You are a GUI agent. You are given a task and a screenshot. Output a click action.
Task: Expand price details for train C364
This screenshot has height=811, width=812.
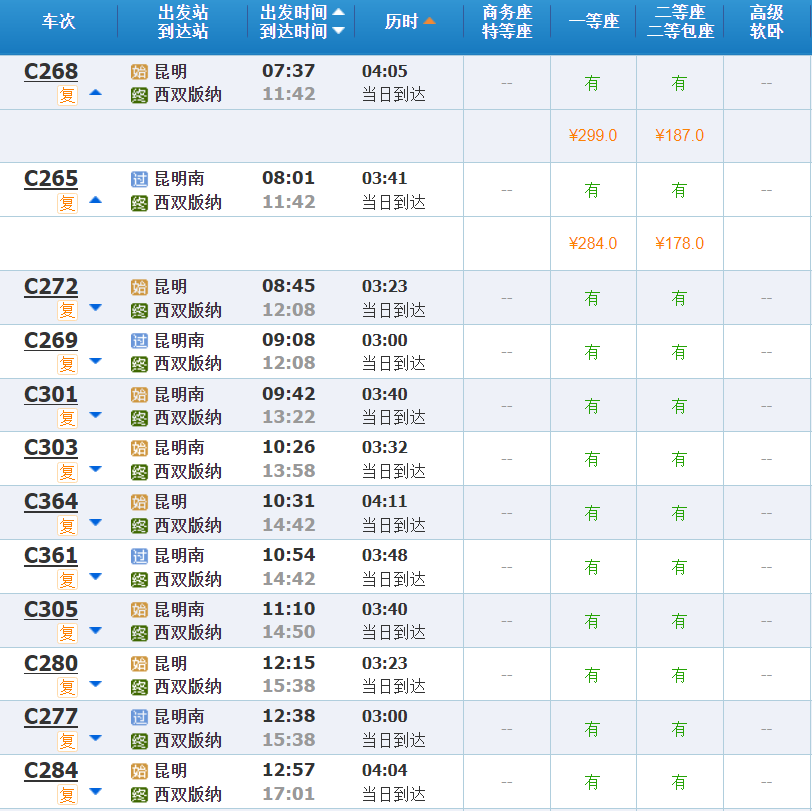click(x=96, y=523)
